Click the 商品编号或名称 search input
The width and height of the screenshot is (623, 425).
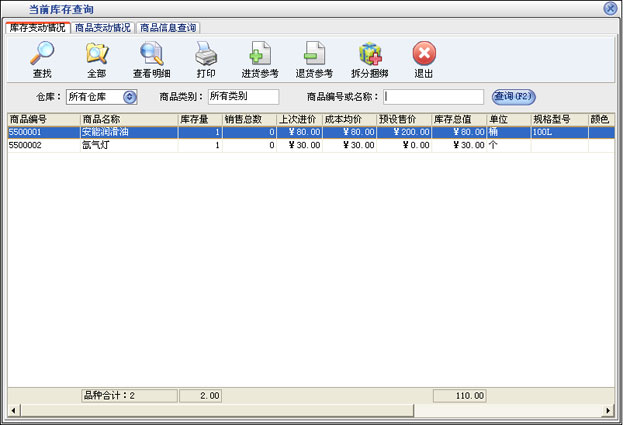433,97
